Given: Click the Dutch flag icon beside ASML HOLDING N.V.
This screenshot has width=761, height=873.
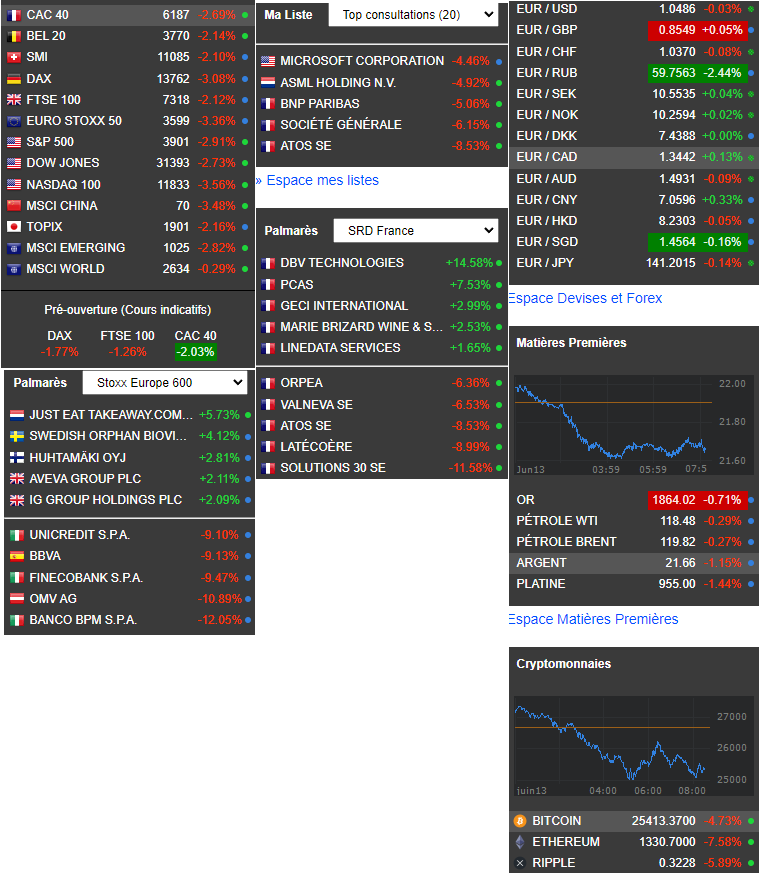Looking at the screenshot, I should click(268, 83).
